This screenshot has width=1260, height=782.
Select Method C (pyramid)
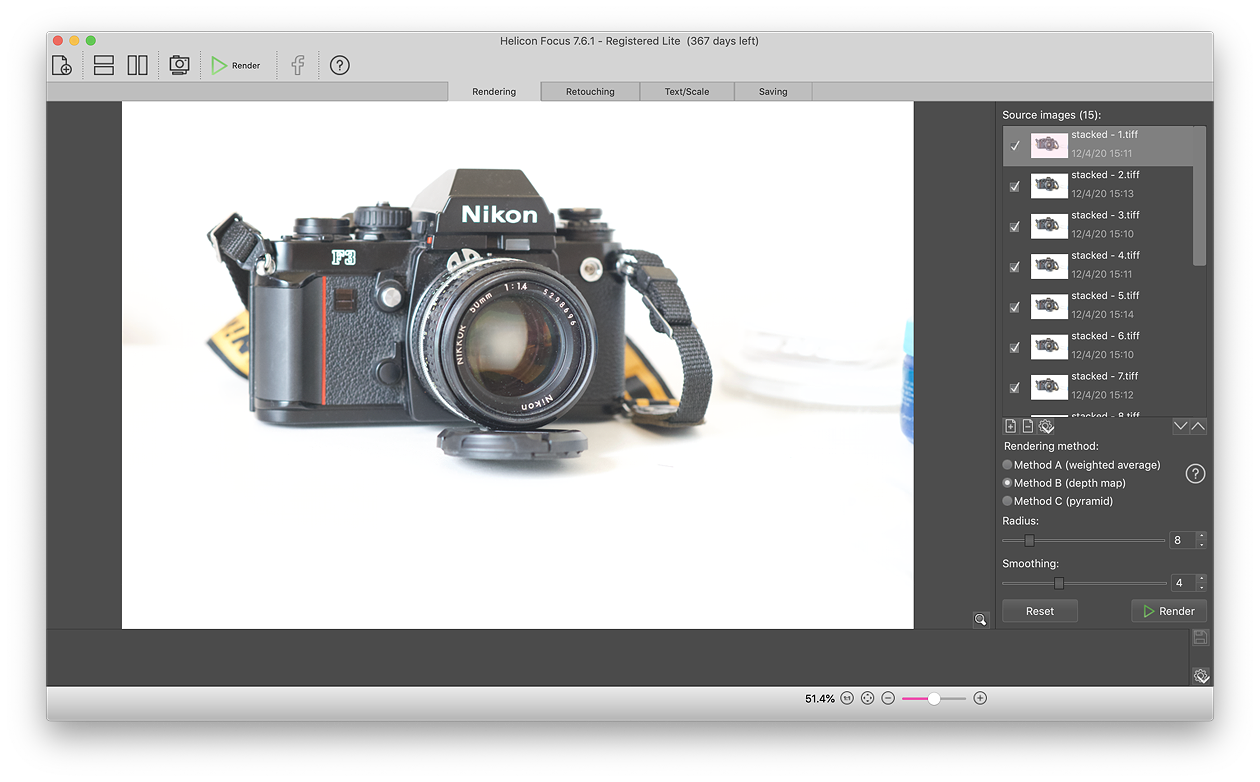pos(1058,501)
